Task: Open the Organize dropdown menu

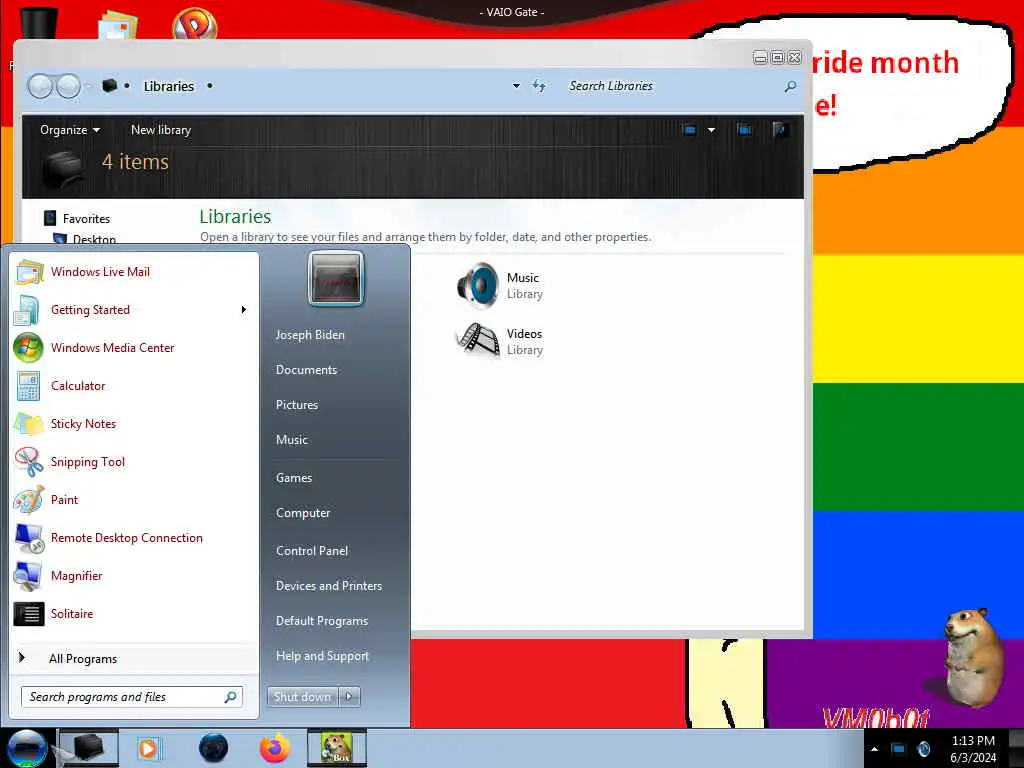Action: (70, 130)
